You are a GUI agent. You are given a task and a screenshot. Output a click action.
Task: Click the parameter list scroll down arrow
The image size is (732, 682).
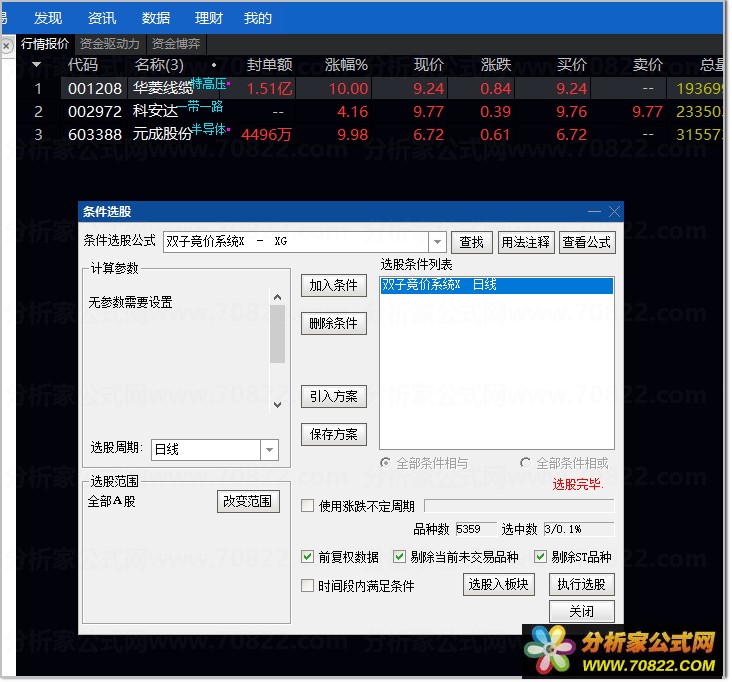pos(277,404)
